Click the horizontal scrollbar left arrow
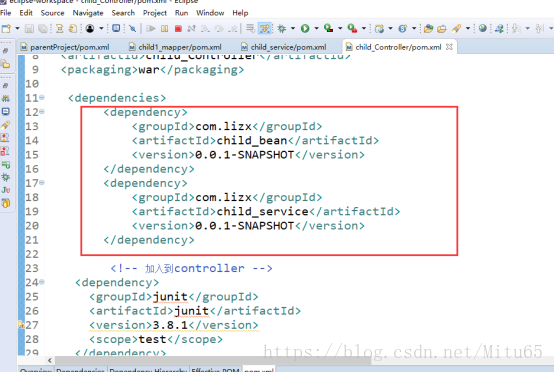The image size is (554, 372). (x=49, y=360)
